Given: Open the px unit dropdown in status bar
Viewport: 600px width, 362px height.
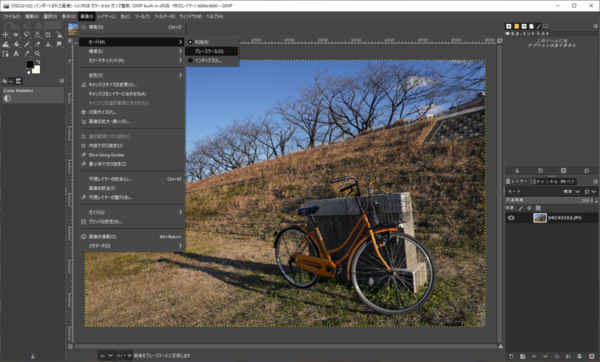Looking at the screenshot, I should click(x=106, y=355).
